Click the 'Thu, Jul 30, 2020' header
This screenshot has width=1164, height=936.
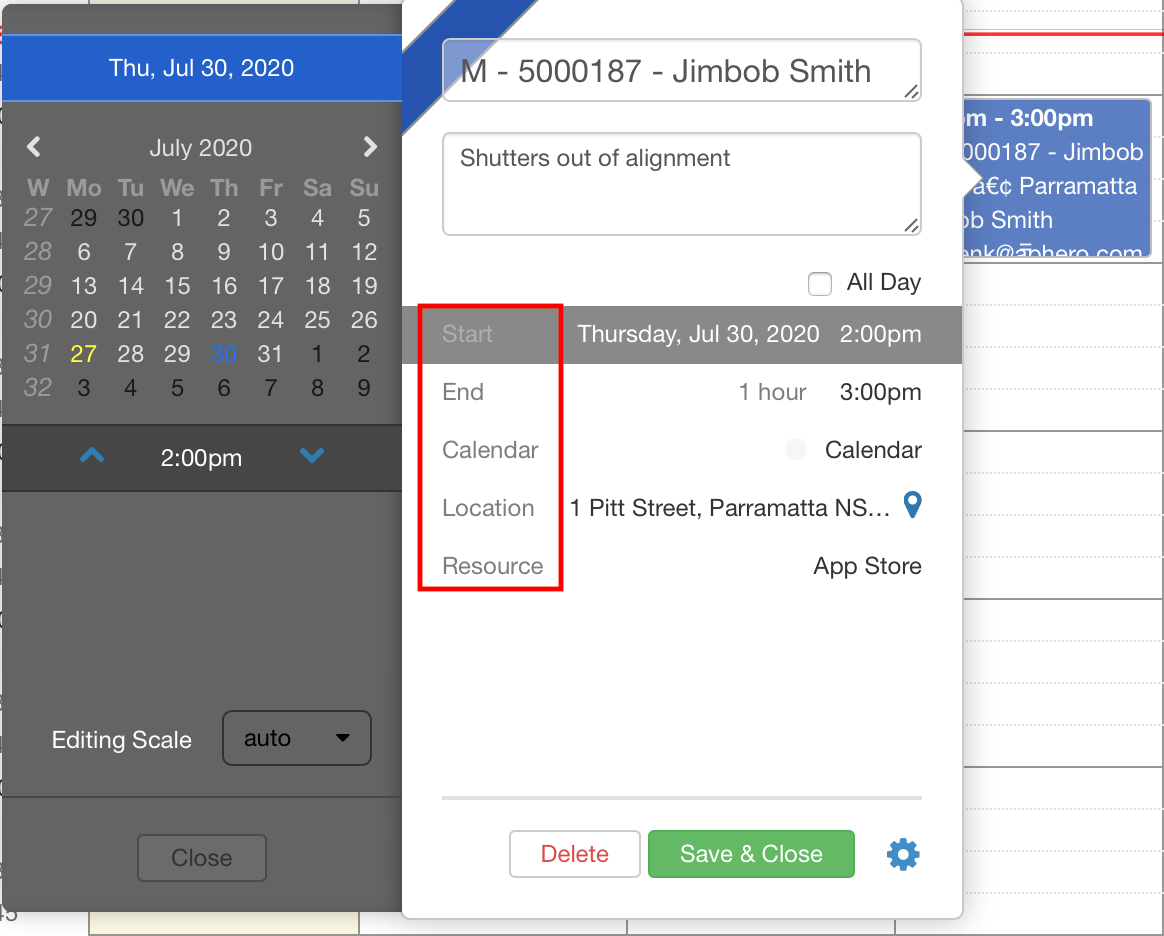click(x=202, y=68)
